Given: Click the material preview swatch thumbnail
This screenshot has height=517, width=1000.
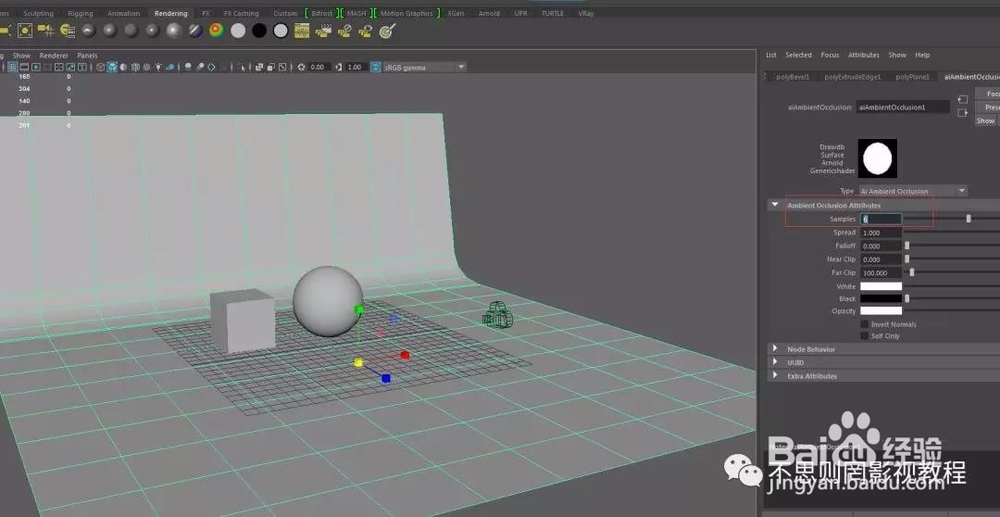Looking at the screenshot, I should tap(878, 159).
